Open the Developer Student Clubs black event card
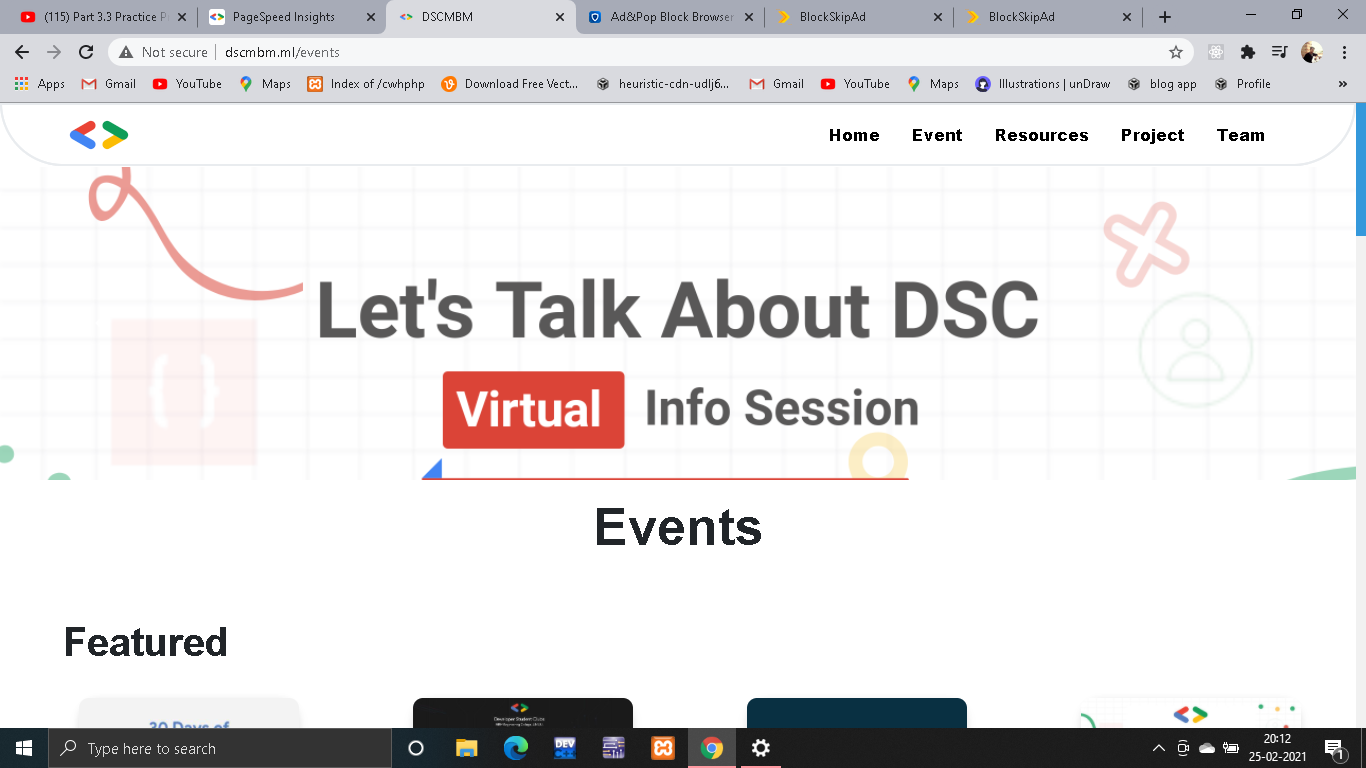Screen dimensions: 1366x768 coord(523,712)
